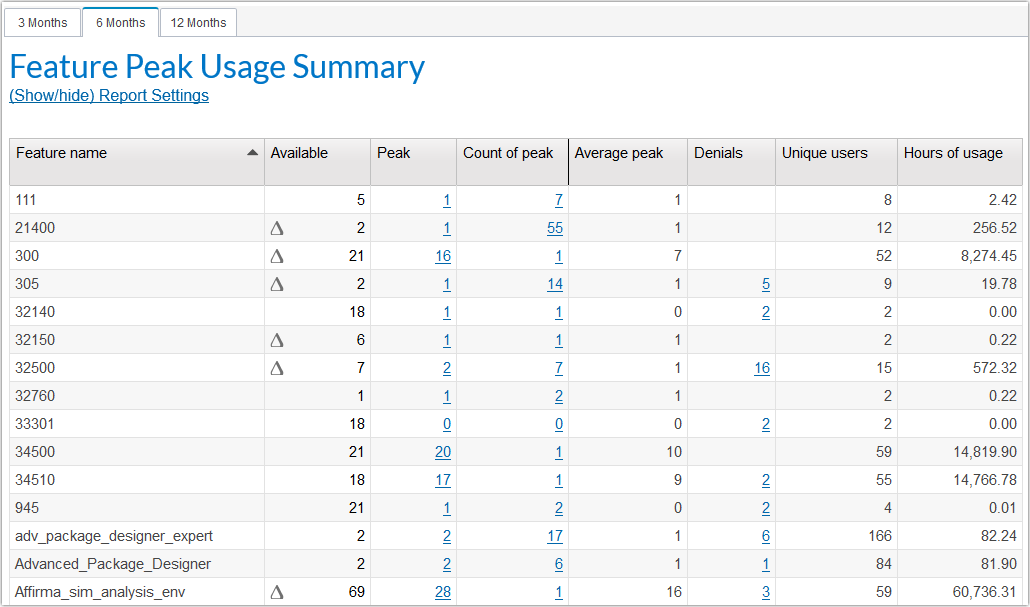The image size is (1030, 607).
Task: Click the triangle icon in the 305 row
Action: click(x=277, y=284)
